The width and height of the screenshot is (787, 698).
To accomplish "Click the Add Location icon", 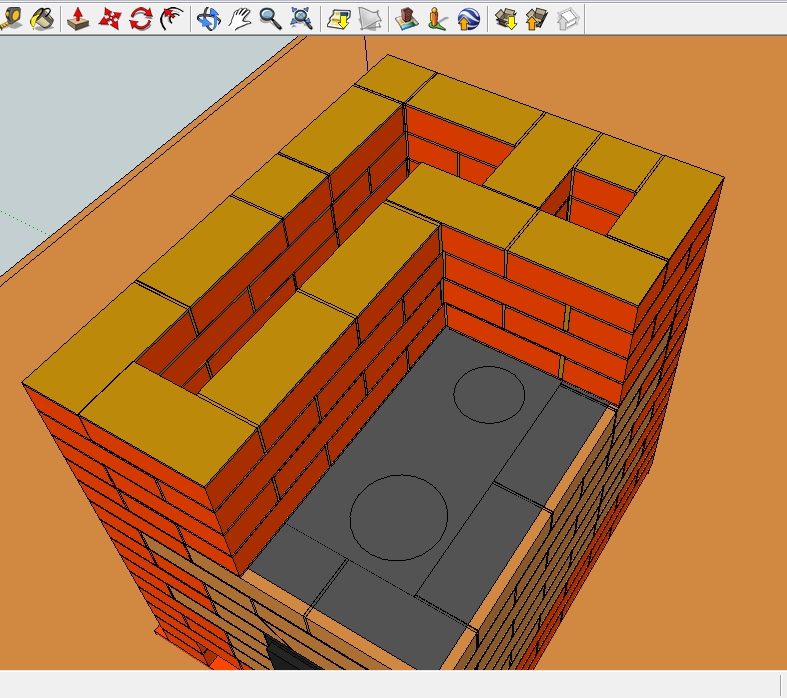I will [338, 18].
